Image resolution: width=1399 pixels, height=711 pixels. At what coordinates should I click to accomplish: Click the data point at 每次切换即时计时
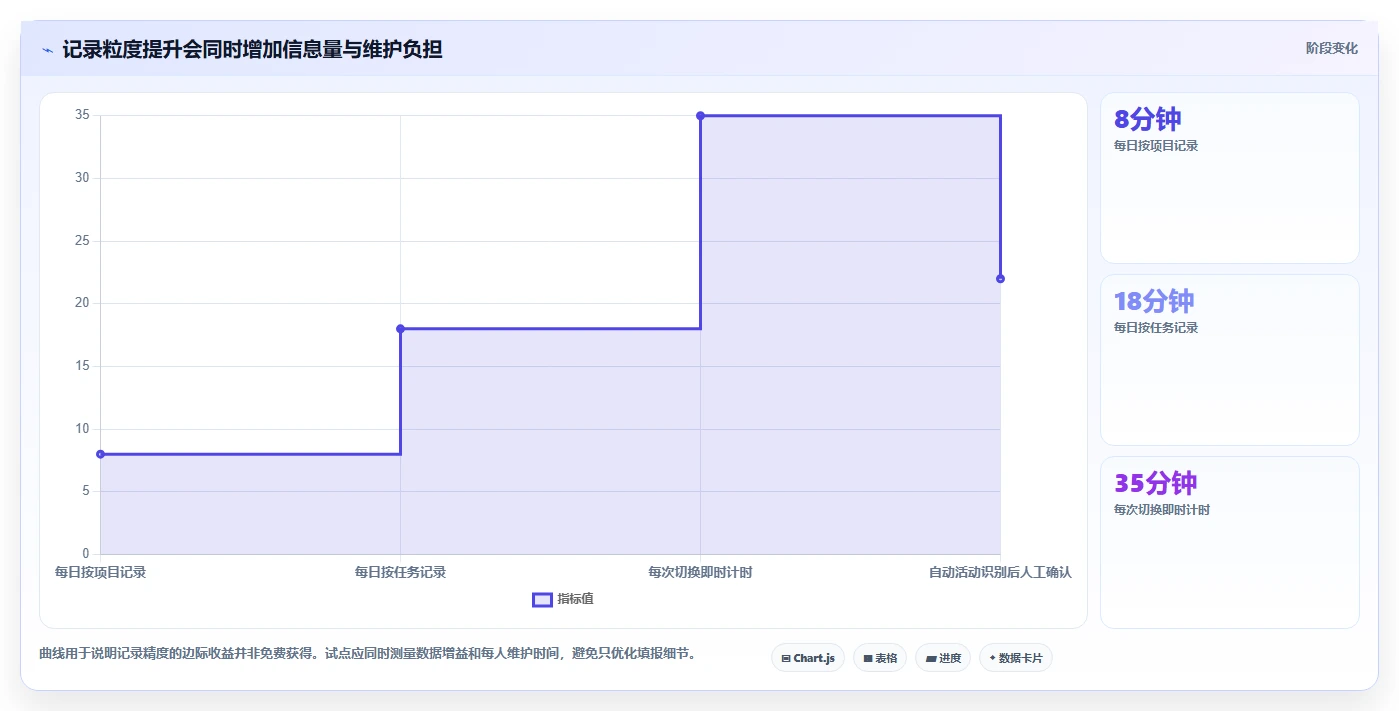coord(700,116)
